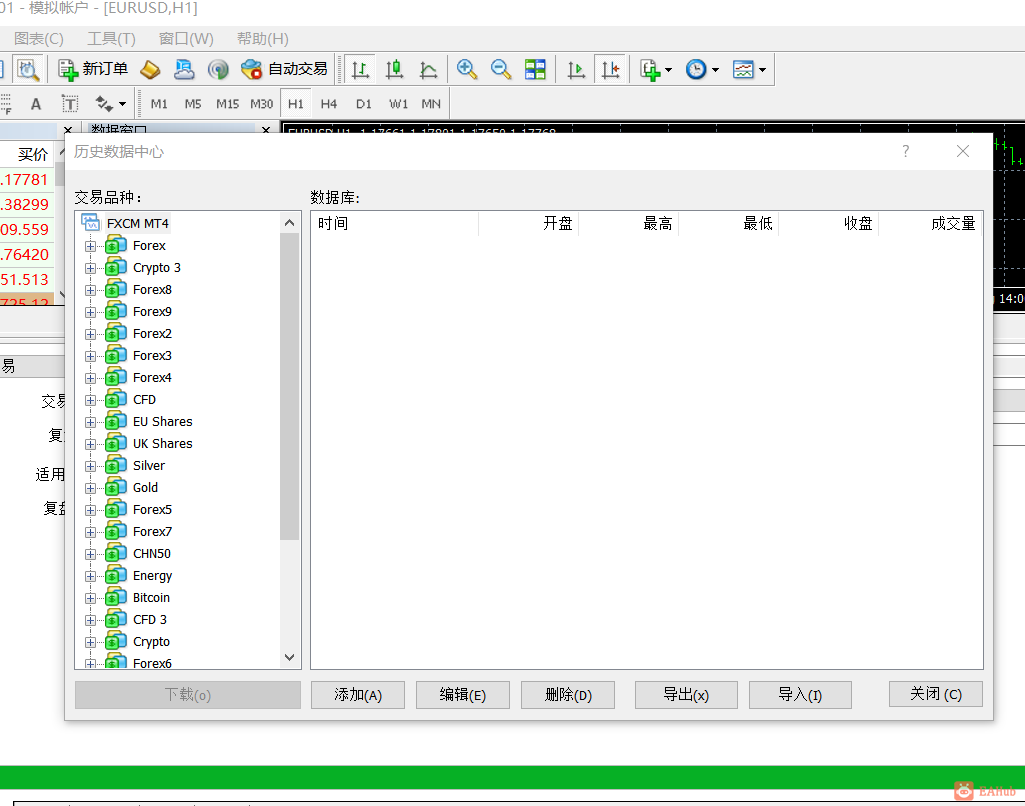The width and height of the screenshot is (1025, 806).
Task: Click the tile windows grid icon
Action: point(535,69)
